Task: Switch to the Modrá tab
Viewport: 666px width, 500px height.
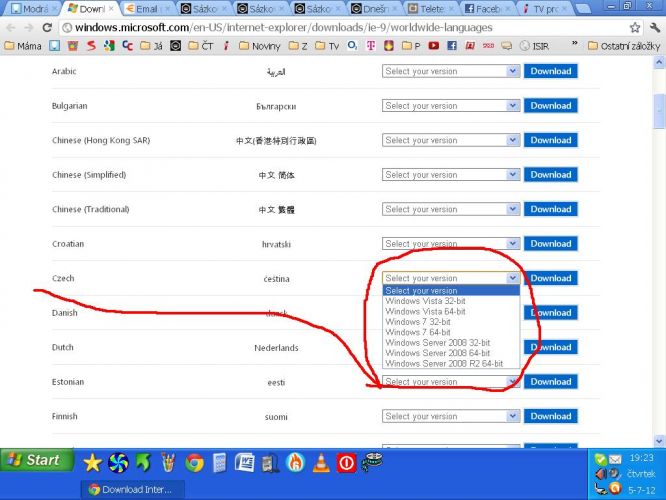Action: point(33,8)
